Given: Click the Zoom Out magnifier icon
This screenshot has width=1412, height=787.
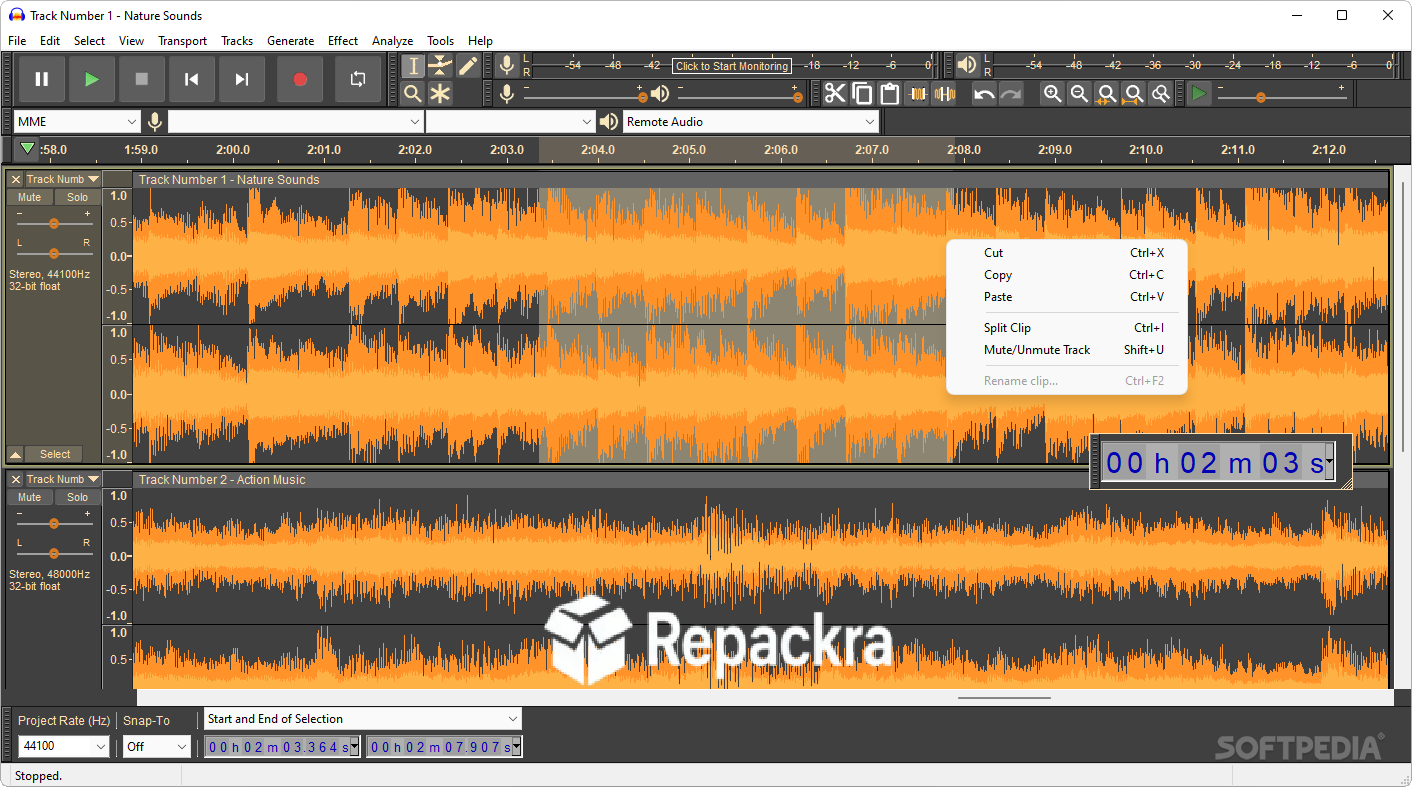Looking at the screenshot, I should [x=1079, y=94].
